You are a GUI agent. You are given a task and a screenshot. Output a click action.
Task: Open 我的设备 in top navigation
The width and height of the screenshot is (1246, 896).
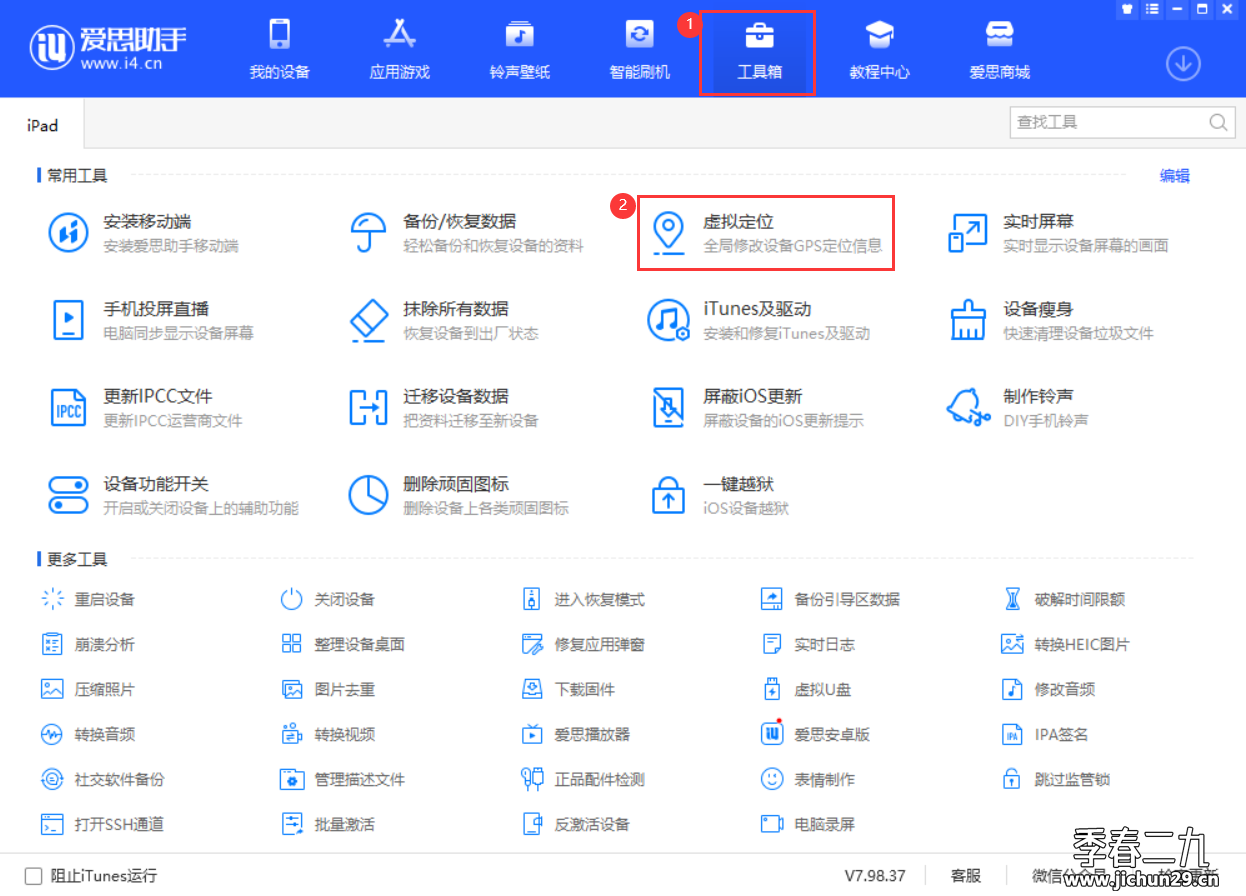click(x=280, y=49)
